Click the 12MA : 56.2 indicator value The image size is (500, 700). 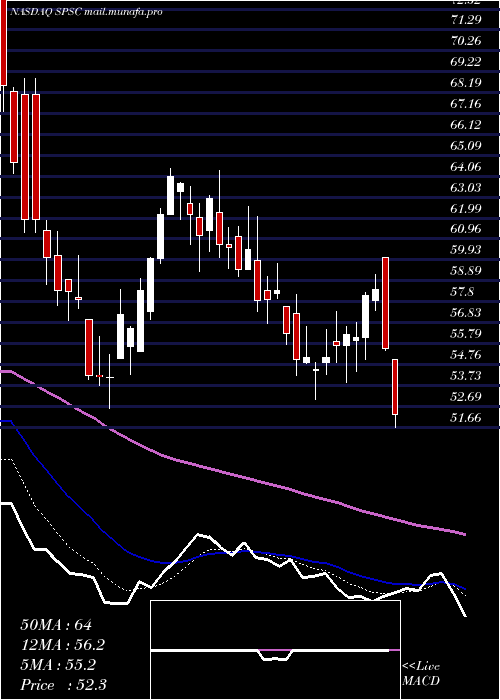click(64, 645)
